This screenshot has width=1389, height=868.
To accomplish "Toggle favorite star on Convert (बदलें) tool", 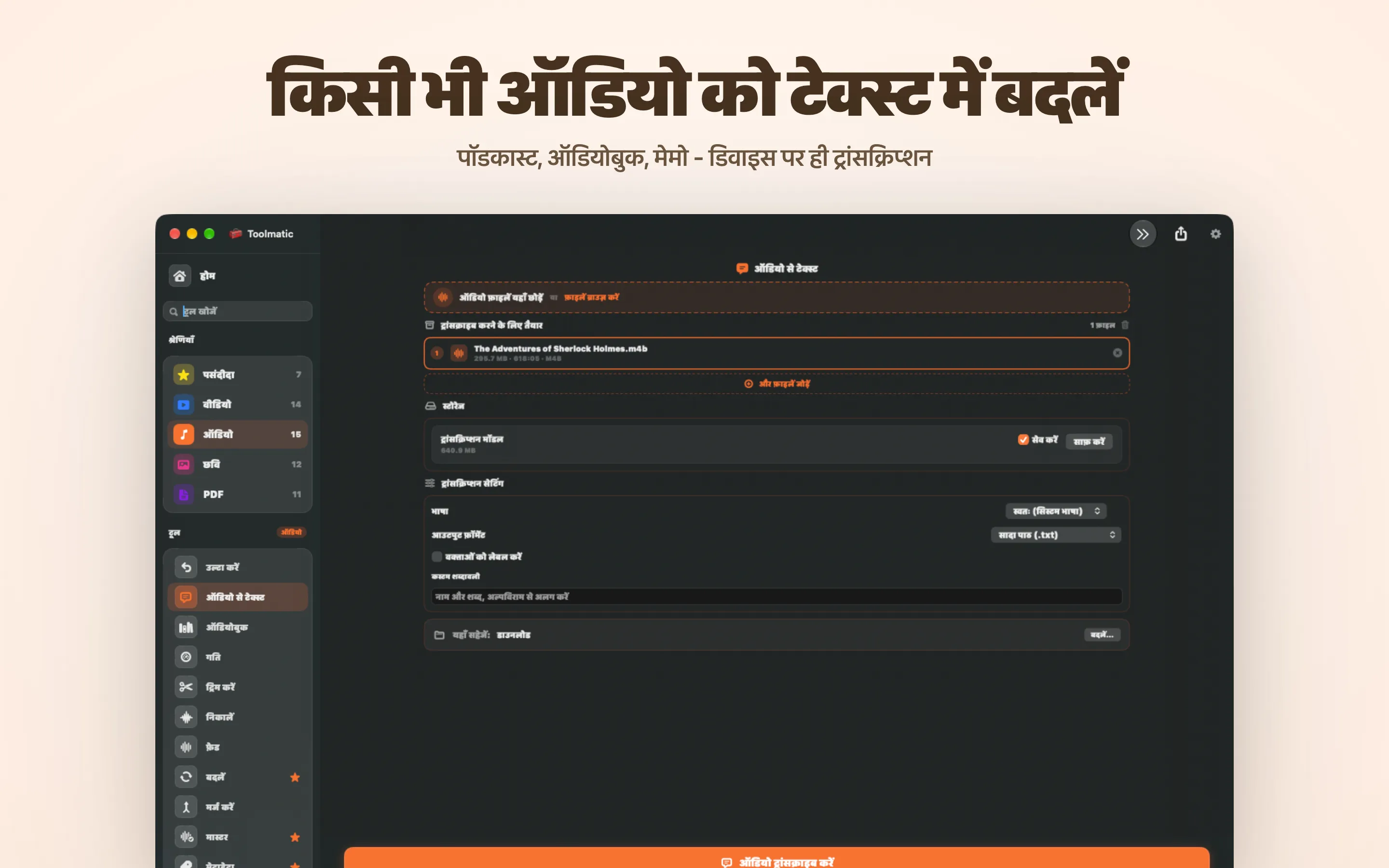I will (295, 777).
